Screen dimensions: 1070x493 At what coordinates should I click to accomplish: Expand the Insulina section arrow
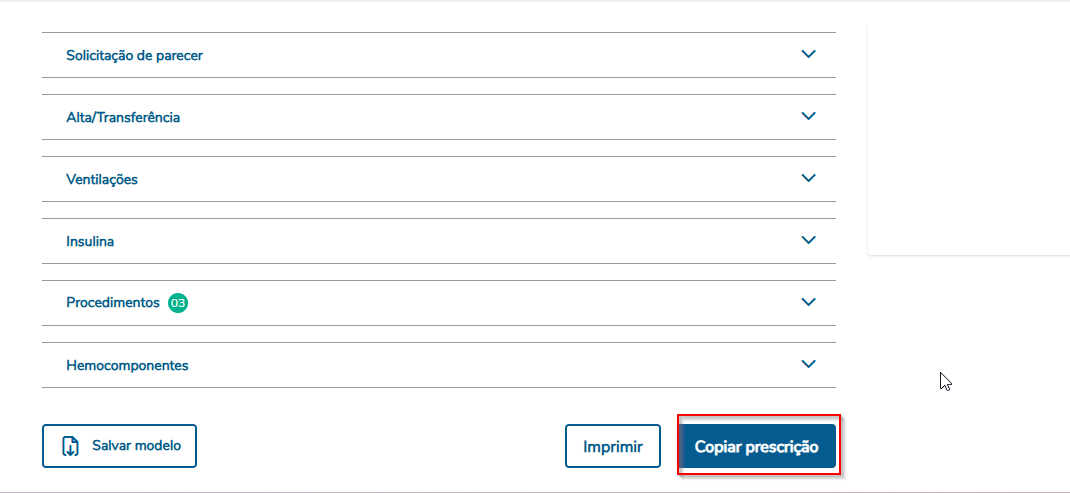pyautogui.click(x=809, y=241)
